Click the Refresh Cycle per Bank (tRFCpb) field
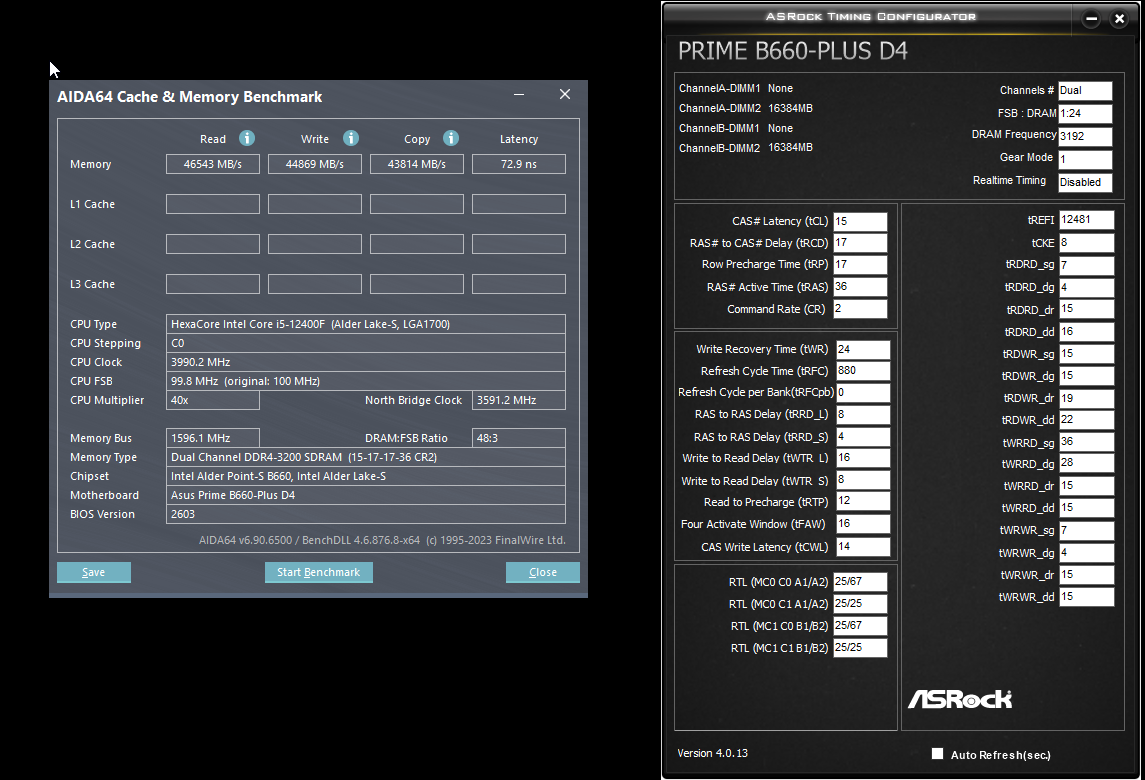Viewport: 1145px width, 780px height. click(863, 393)
